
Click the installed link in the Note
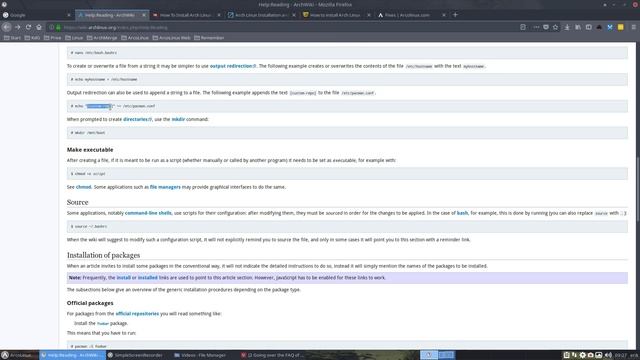[x=147, y=278]
